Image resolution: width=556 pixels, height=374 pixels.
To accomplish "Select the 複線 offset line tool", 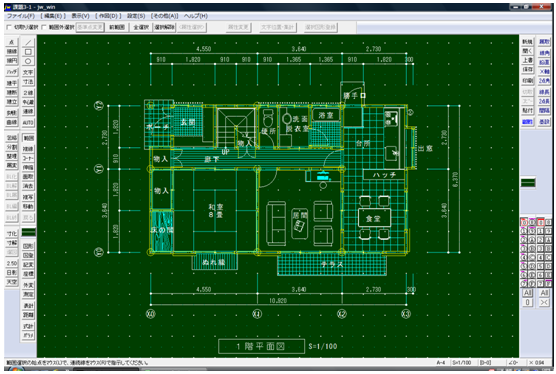I will 28,149.
